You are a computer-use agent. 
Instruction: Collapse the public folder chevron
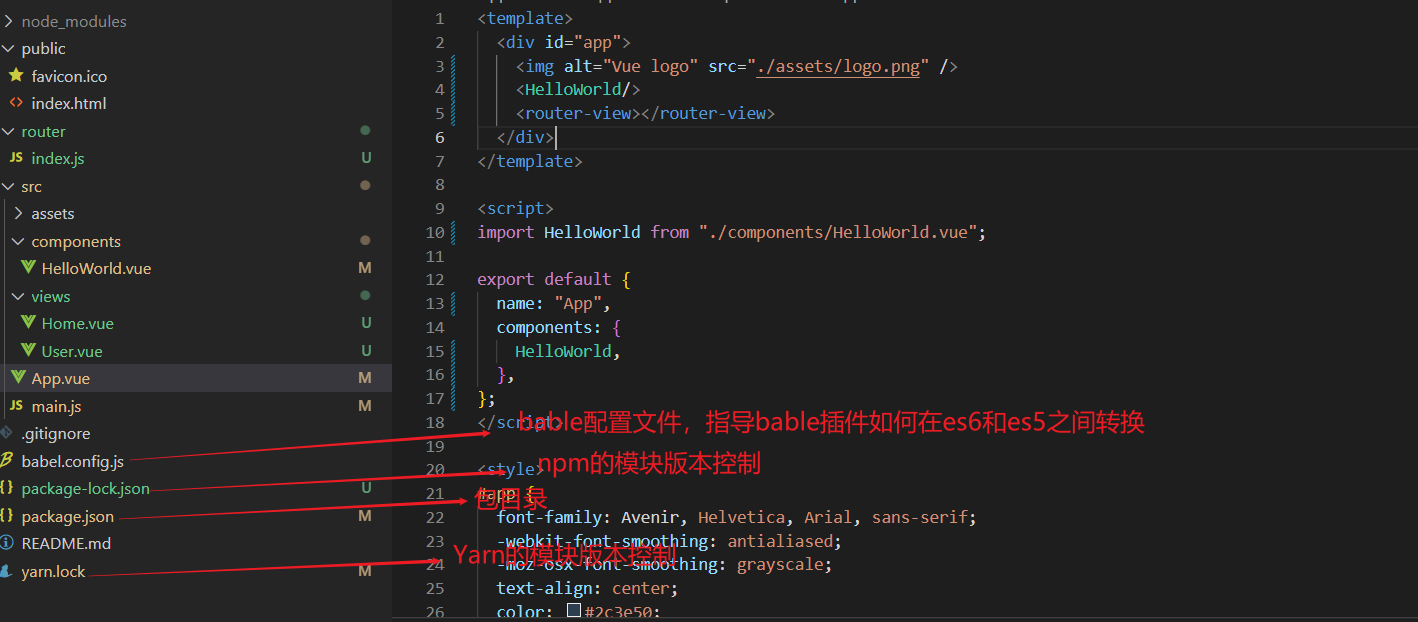8,48
